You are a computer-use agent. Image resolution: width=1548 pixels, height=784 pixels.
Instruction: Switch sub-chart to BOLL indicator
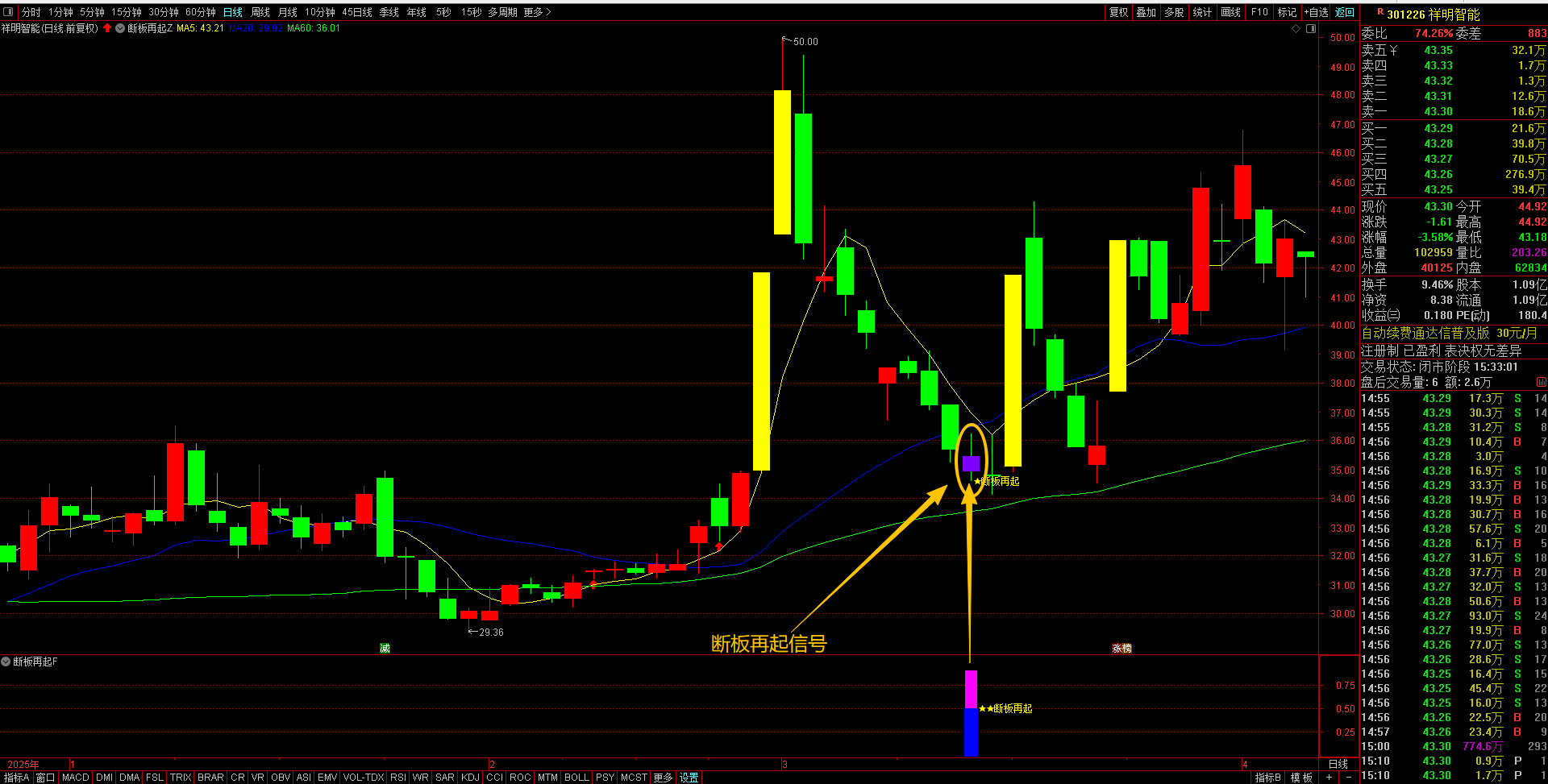pos(576,778)
